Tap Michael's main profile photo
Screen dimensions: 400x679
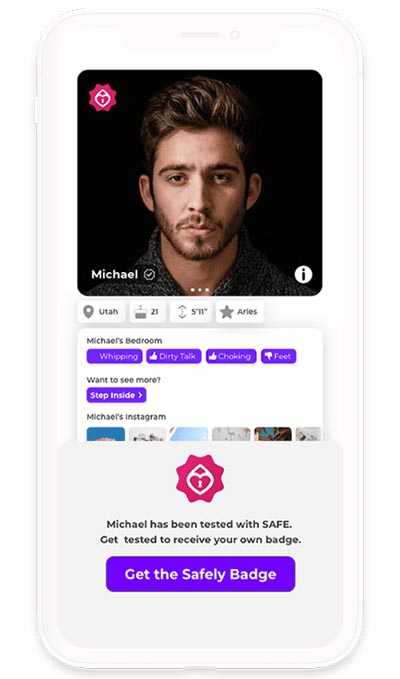pos(200,183)
